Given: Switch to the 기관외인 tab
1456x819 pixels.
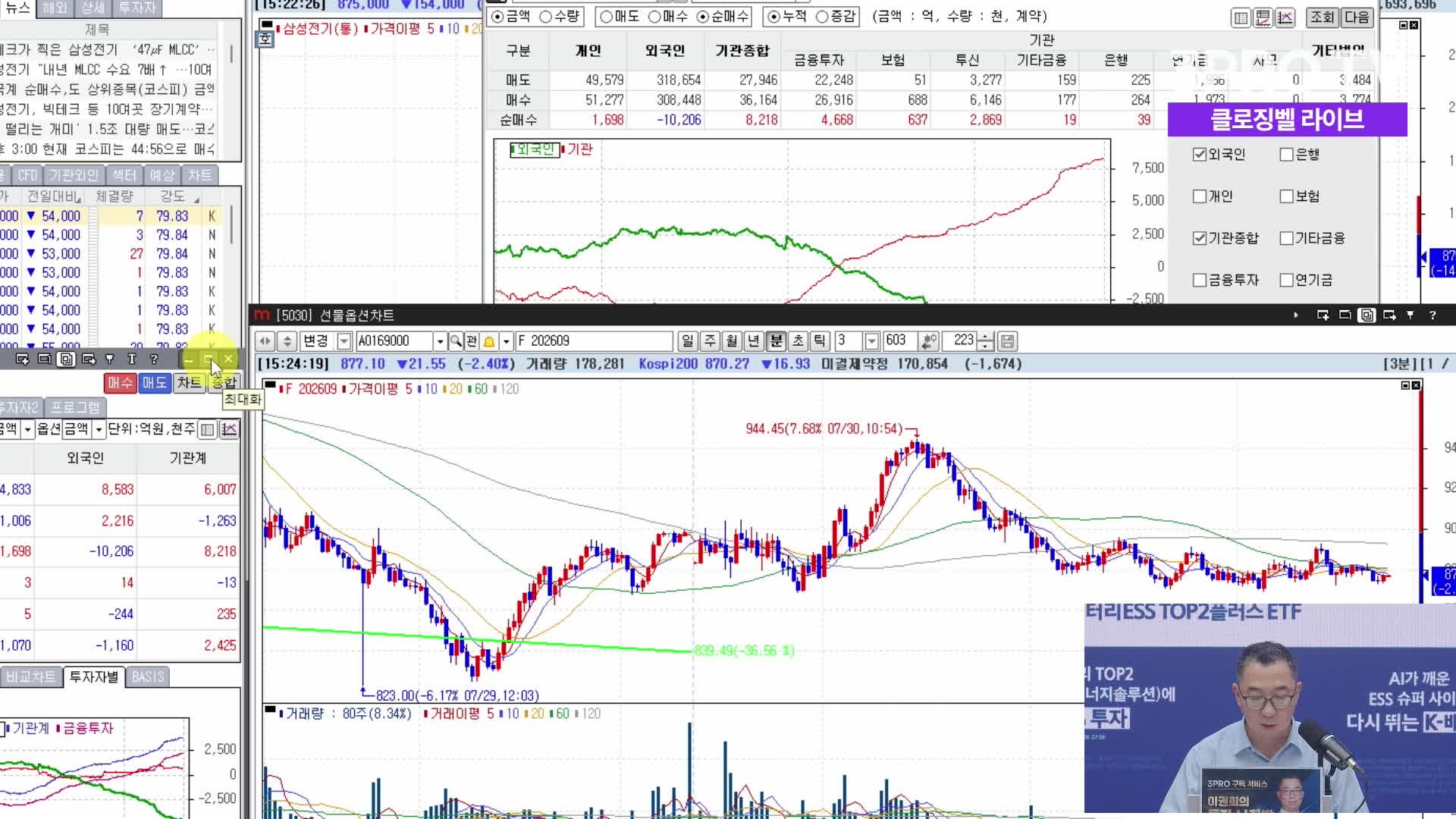Looking at the screenshot, I should click(x=74, y=175).
